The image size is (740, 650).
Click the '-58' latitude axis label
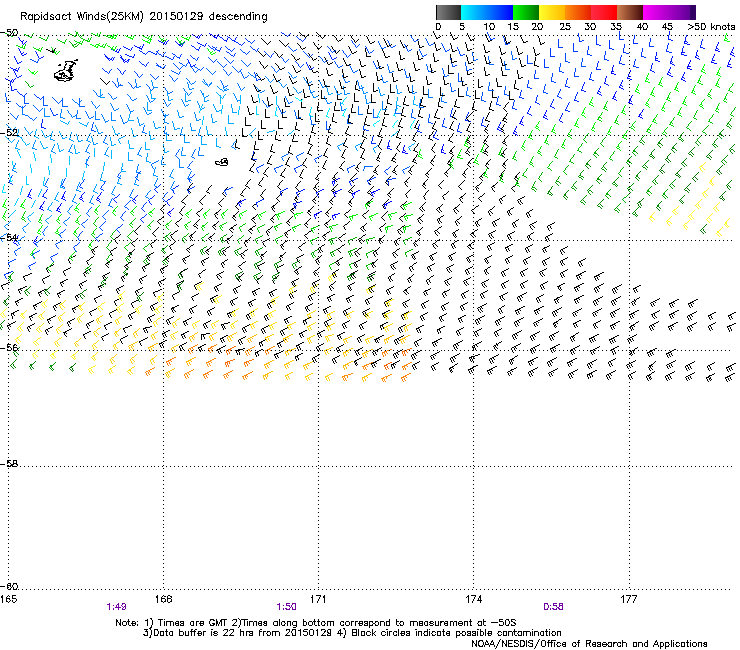(9, 464)
